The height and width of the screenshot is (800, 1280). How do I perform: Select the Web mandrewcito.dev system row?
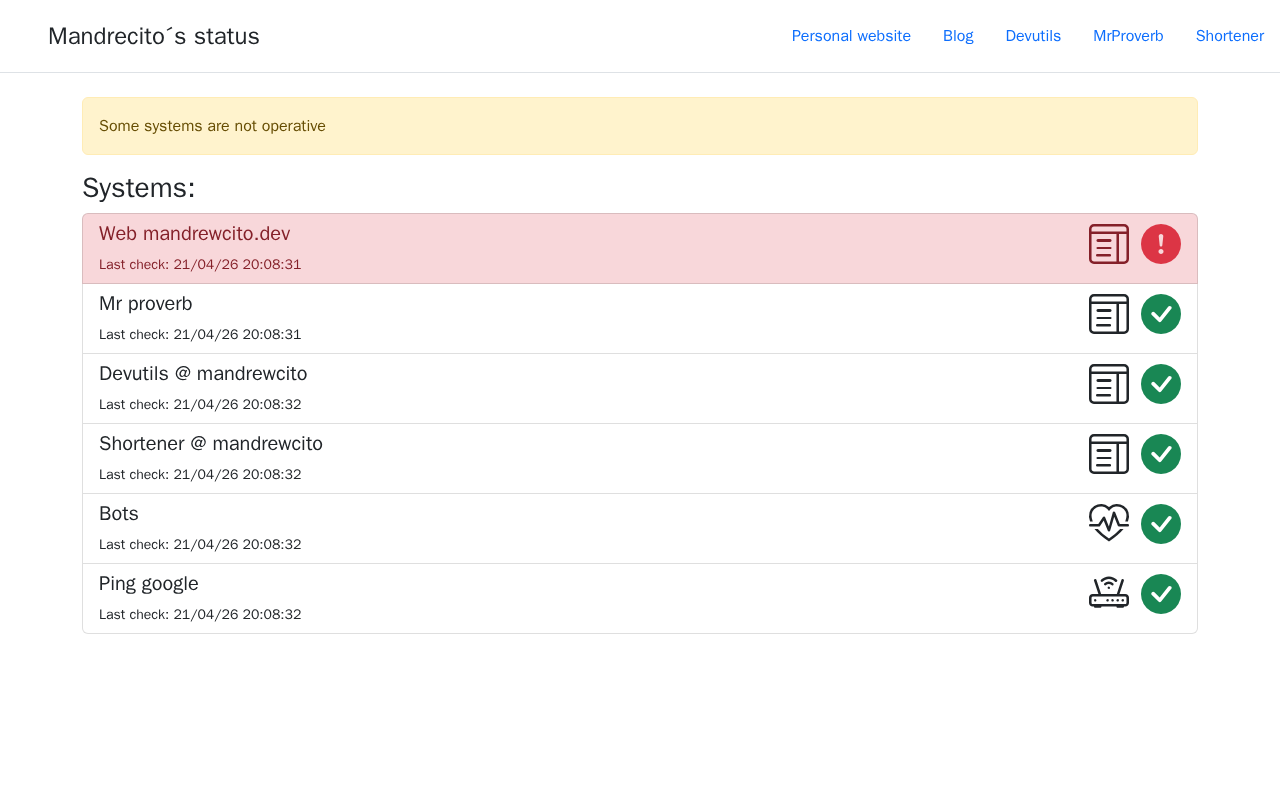coord(640,249)
